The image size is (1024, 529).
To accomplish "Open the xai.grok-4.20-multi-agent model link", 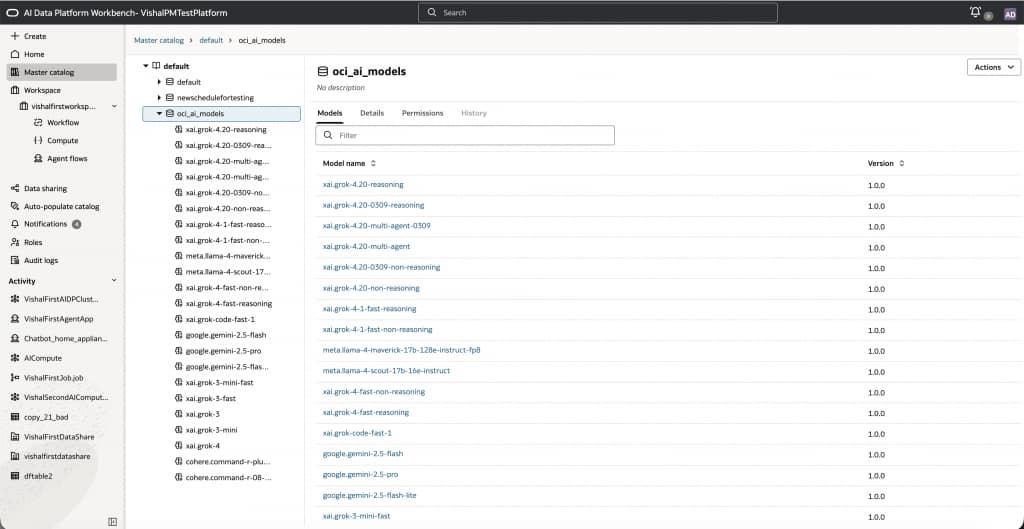I will tap(366, 247).
